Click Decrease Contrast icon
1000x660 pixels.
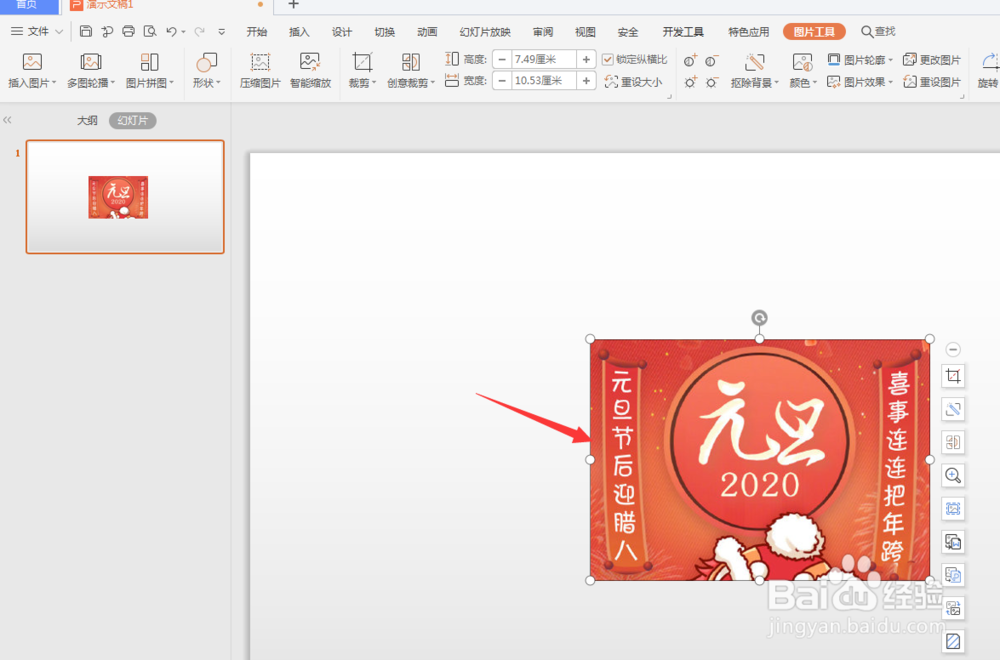[712, 61]
